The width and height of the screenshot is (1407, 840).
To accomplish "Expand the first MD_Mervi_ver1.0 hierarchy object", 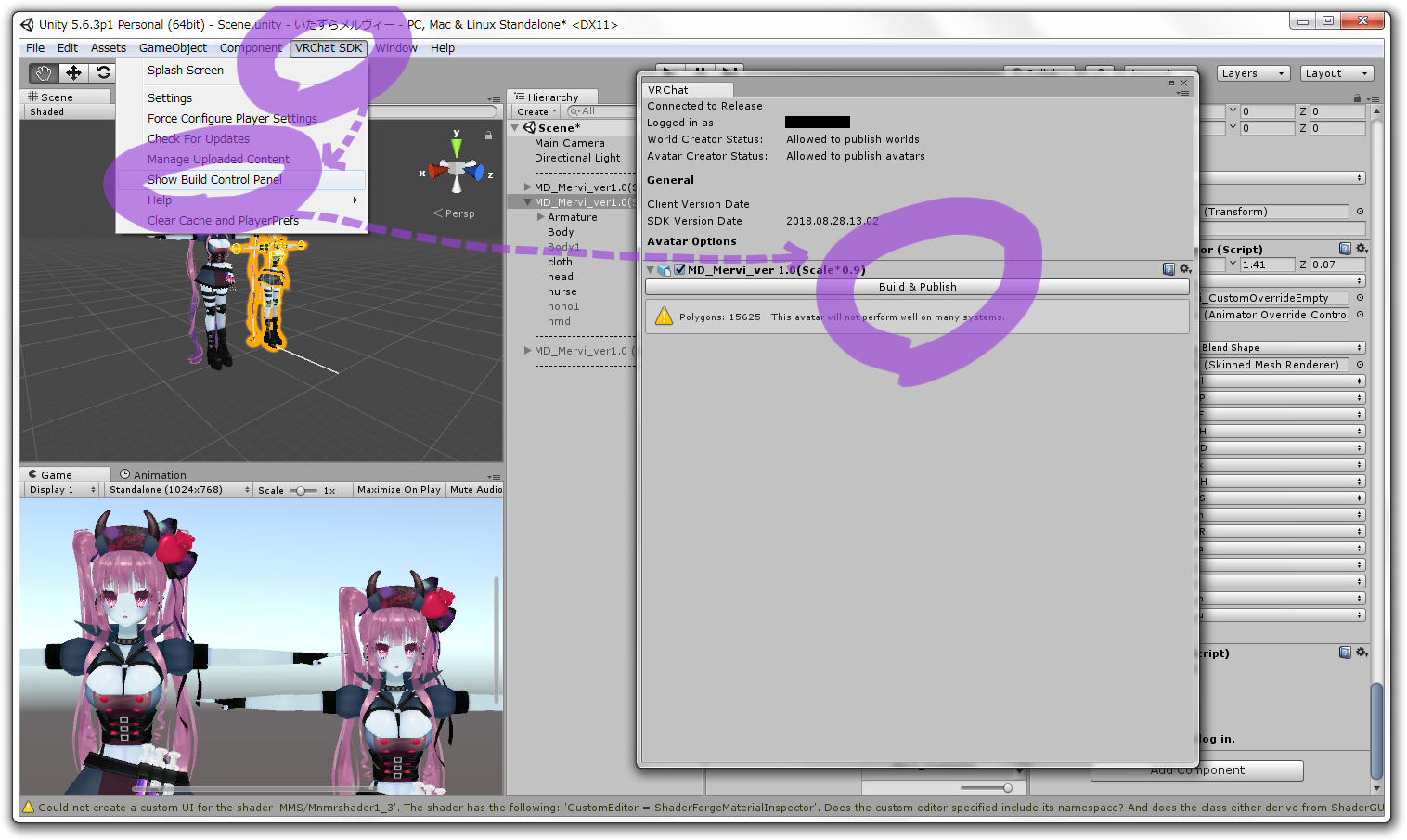I will [x=528, y=187].
